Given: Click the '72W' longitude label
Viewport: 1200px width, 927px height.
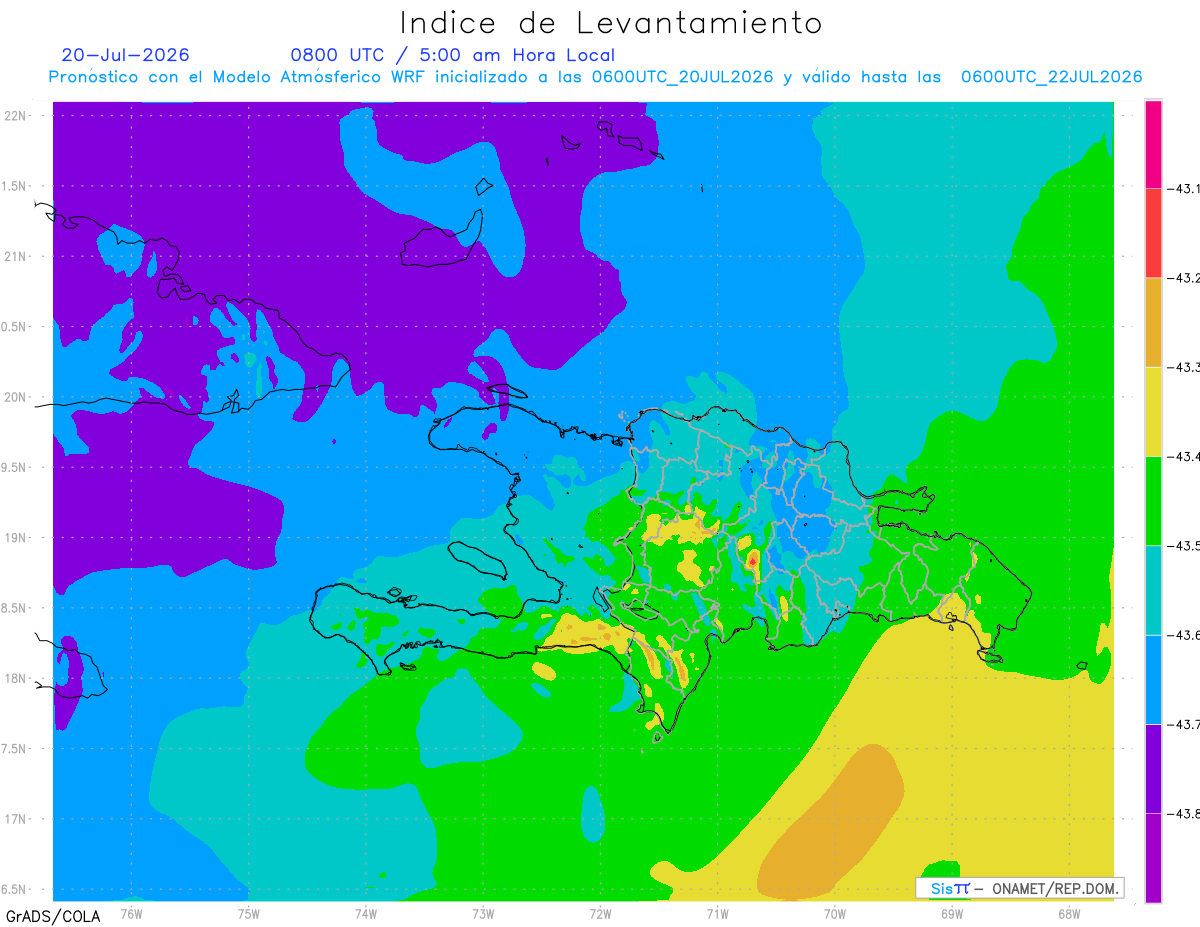Looking at the screenshot, I should click(x=600, y=912).
